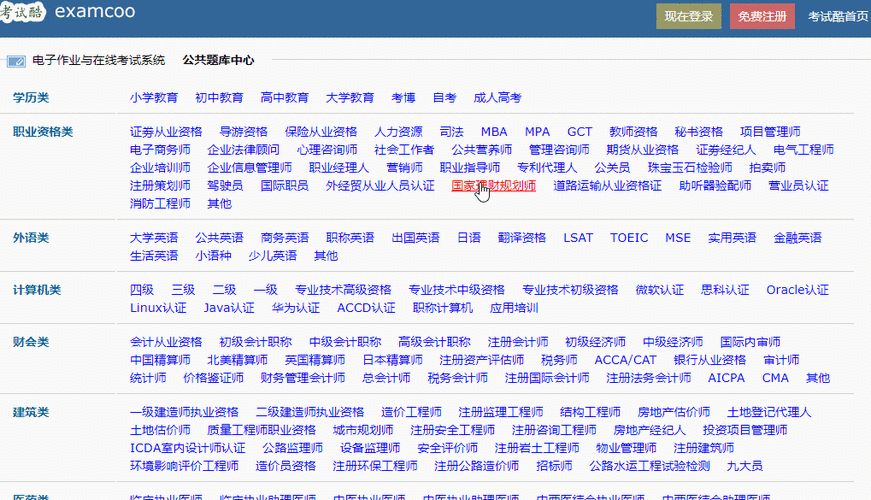
Task: Open 电子作业与在线考试系统 section
Action: (x=98, y=60)
